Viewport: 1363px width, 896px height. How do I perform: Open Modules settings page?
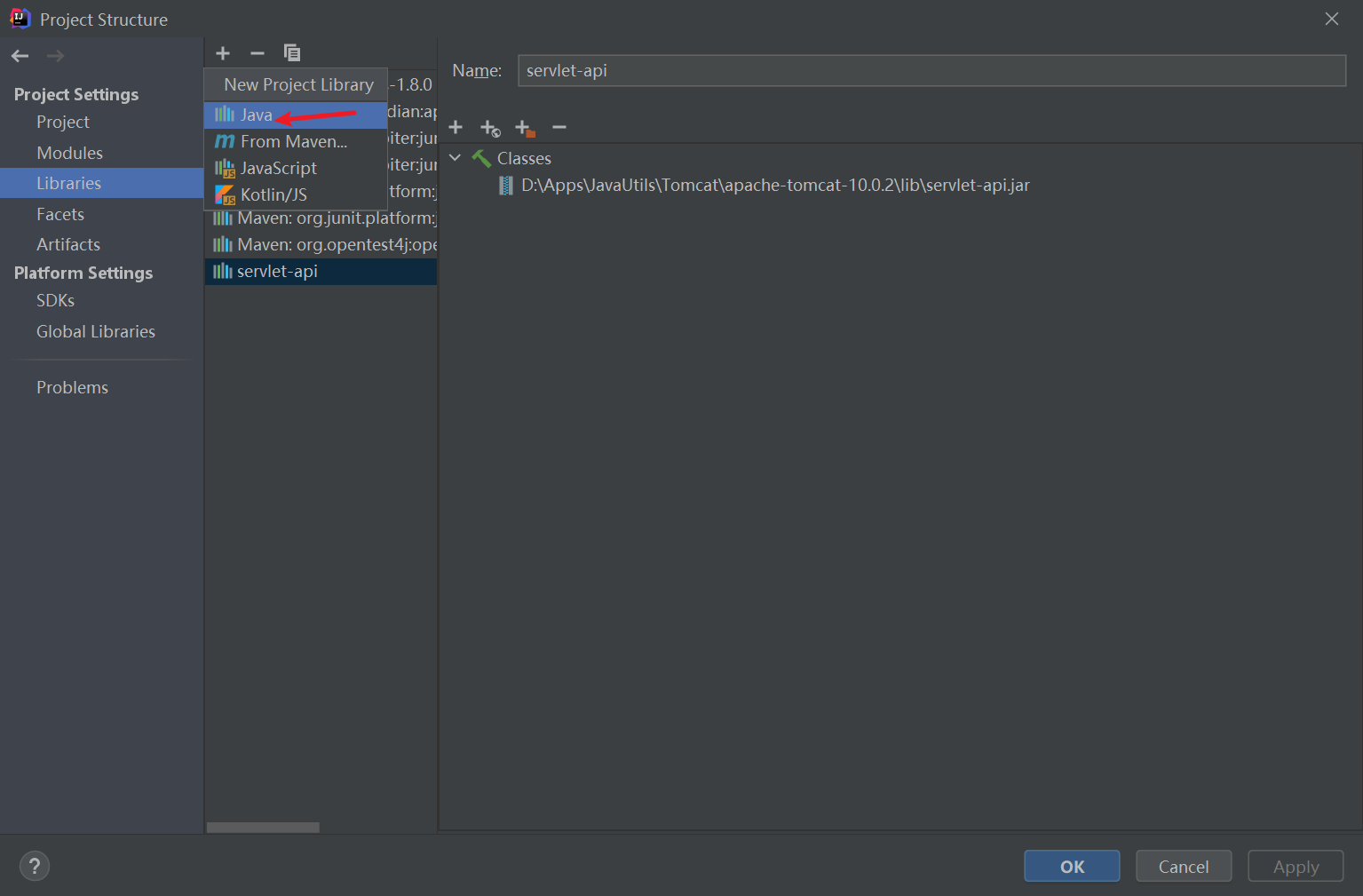pyautogui.click(x=69, y=153)
